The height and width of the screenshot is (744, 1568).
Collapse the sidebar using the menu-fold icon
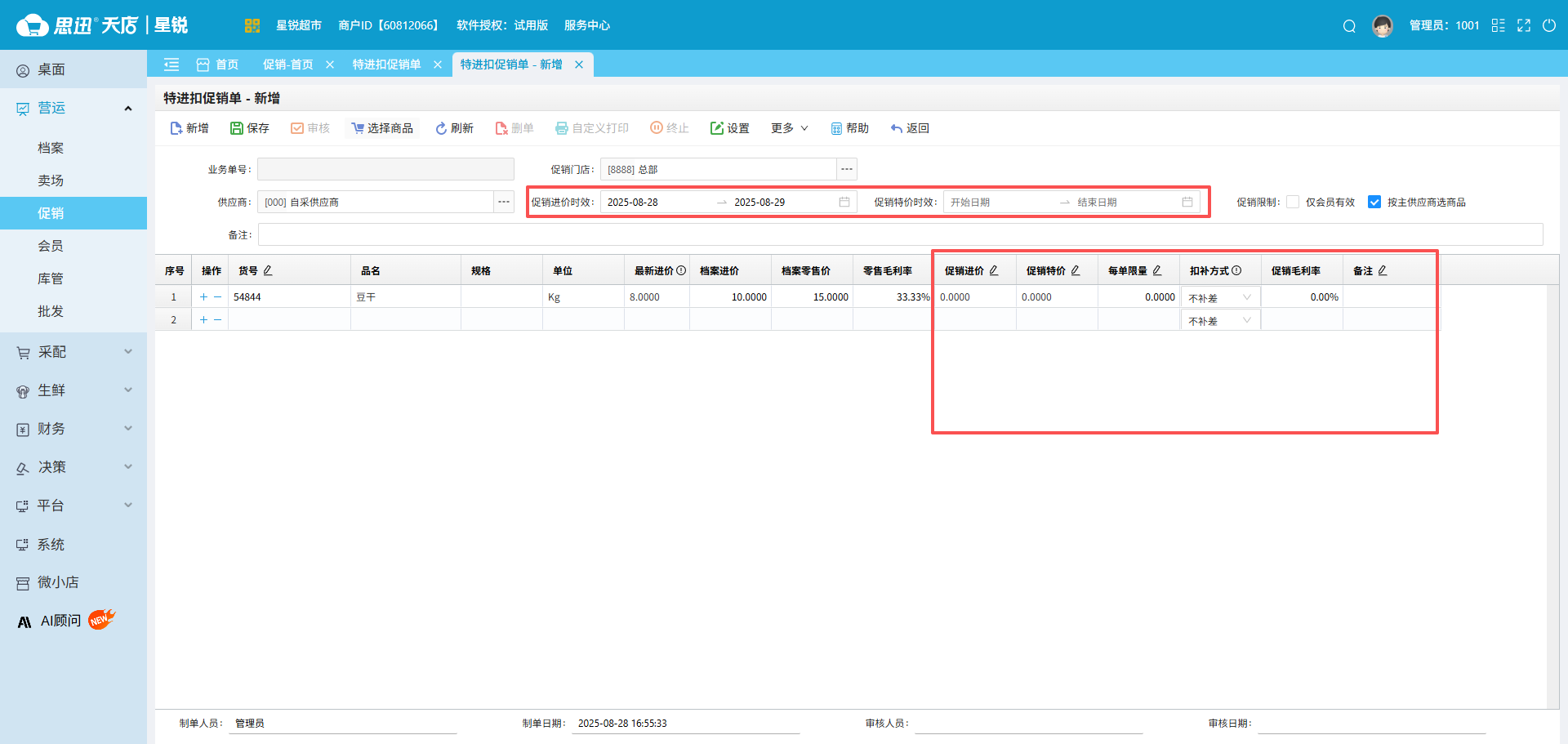tap(171, 65)
